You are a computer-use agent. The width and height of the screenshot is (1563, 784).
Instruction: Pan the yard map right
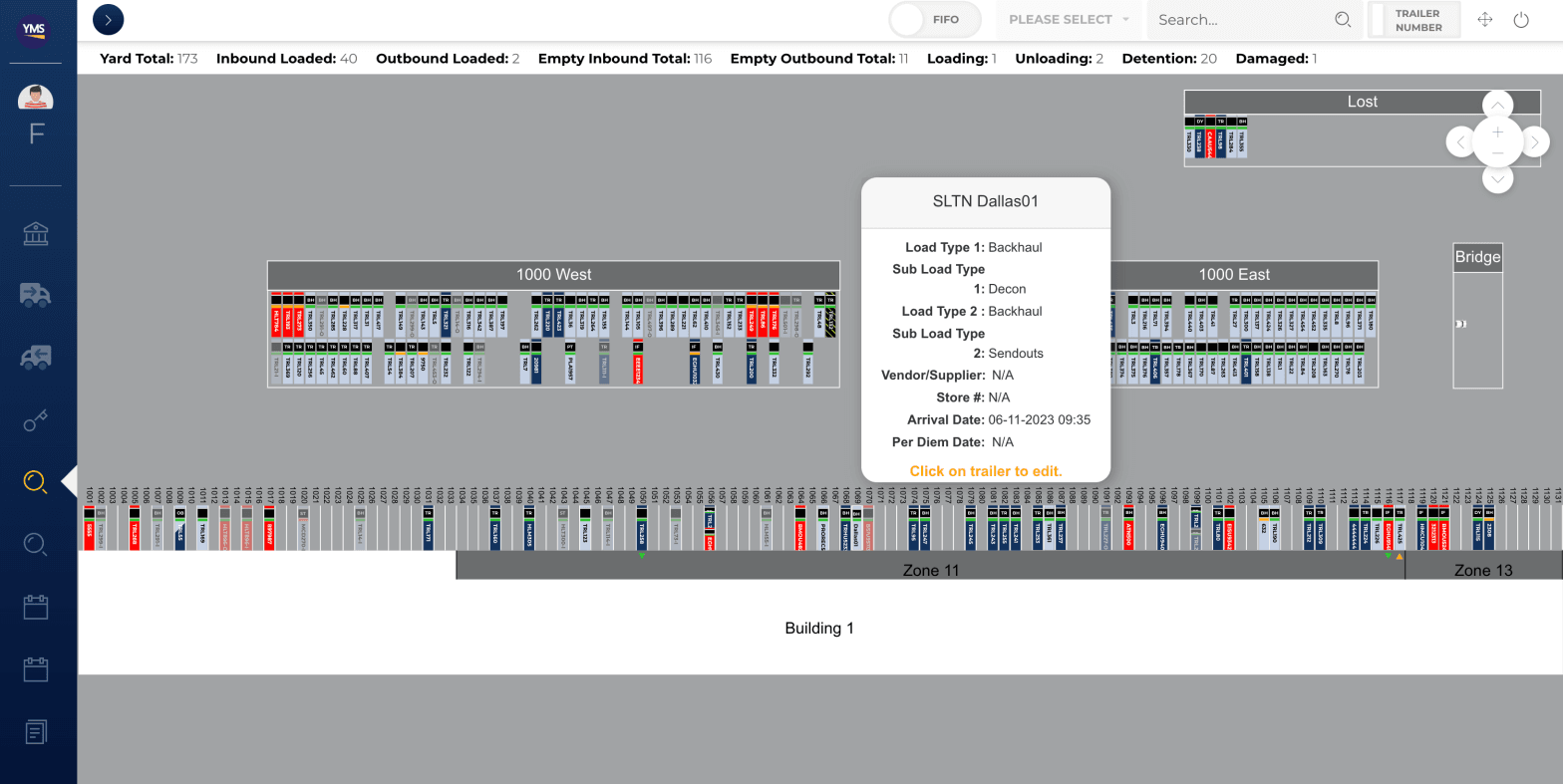pos(1535,142)
